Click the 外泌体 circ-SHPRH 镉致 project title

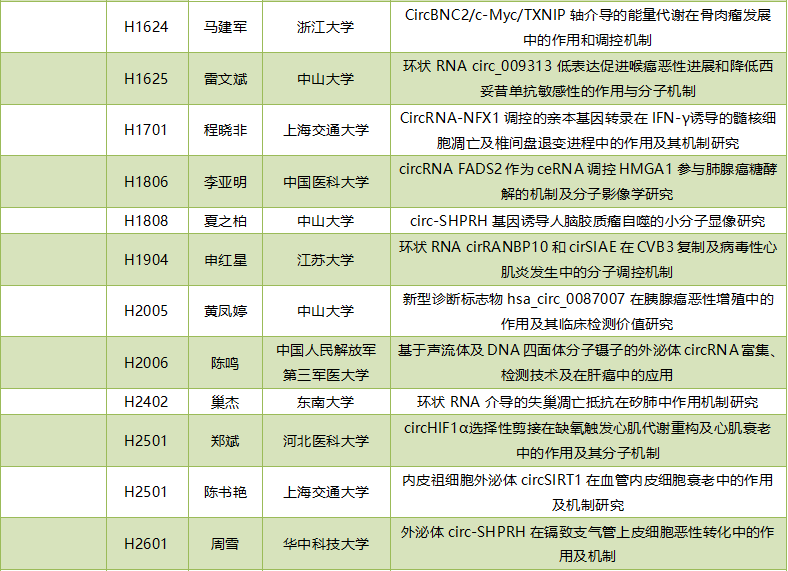(x=588, y=544)
